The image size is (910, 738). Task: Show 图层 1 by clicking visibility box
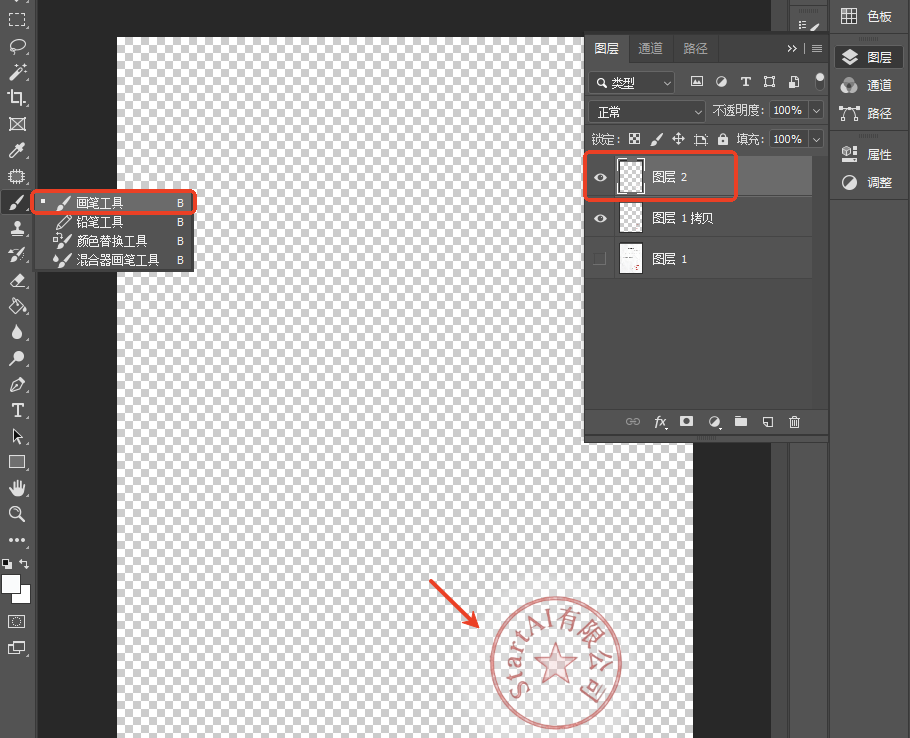pos(600,259)
